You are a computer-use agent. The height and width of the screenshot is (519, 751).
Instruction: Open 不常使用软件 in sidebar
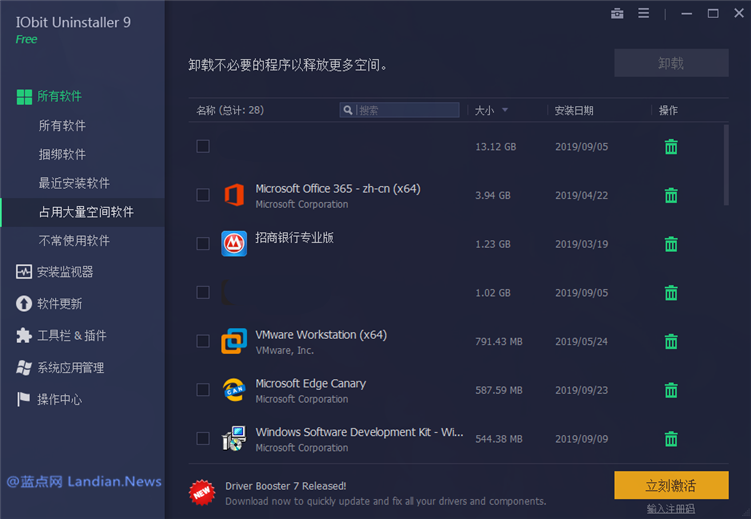coord(74,241)
